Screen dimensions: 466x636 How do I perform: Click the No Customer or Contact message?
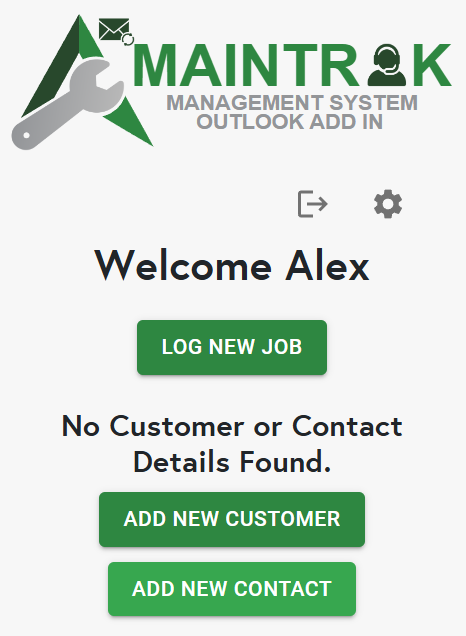click(232, 427)
